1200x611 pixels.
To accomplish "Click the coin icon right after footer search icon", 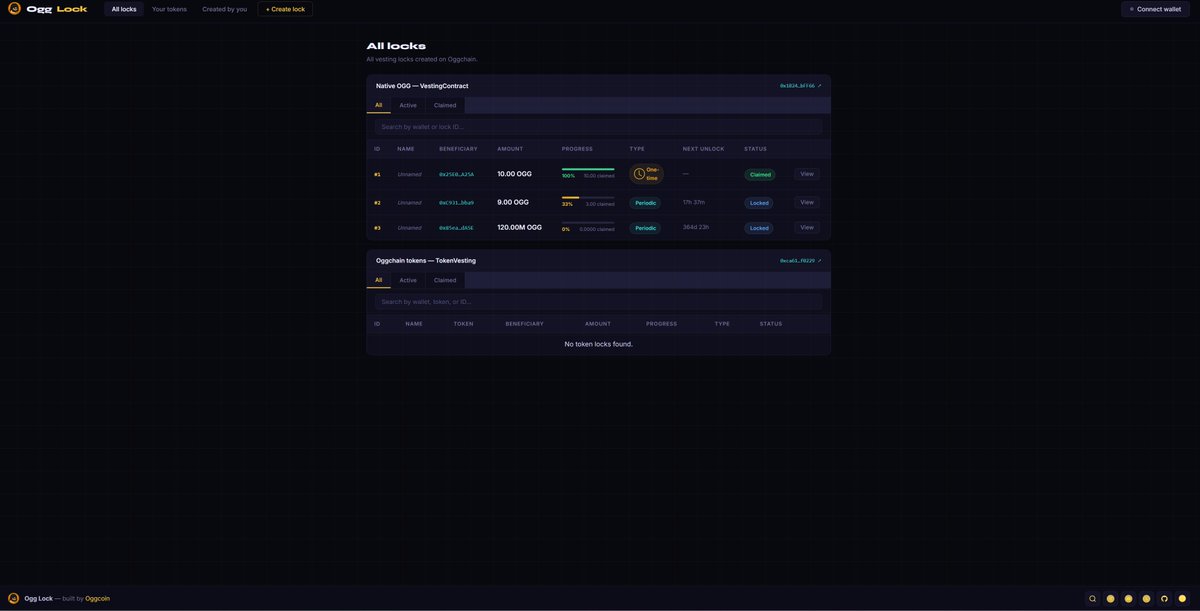I will [1110, 599].
